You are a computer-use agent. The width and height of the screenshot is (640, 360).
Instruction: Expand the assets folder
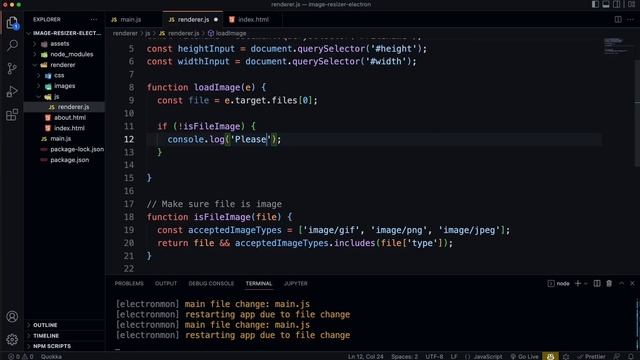click(64, 44)
